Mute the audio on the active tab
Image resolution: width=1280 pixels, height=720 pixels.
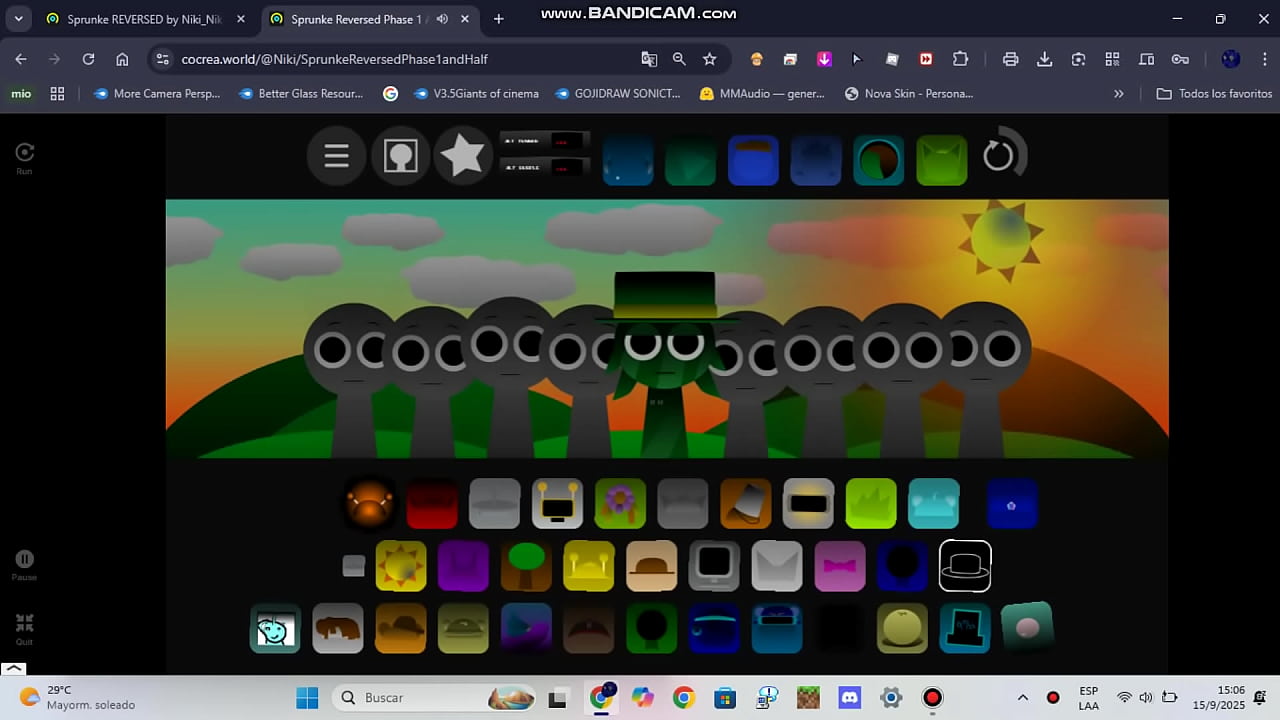[442, 19]
